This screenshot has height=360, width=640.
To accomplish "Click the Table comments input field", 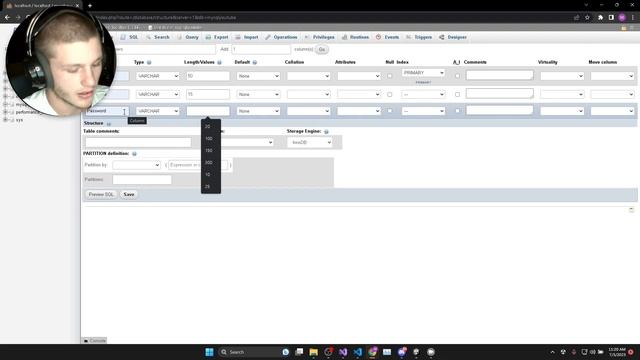I will pos(138,142).
